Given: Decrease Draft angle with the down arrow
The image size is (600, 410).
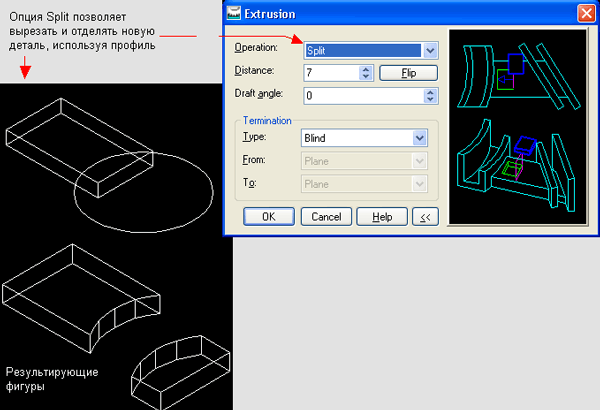Looking at the screenshot, I should tap(431, 101).
